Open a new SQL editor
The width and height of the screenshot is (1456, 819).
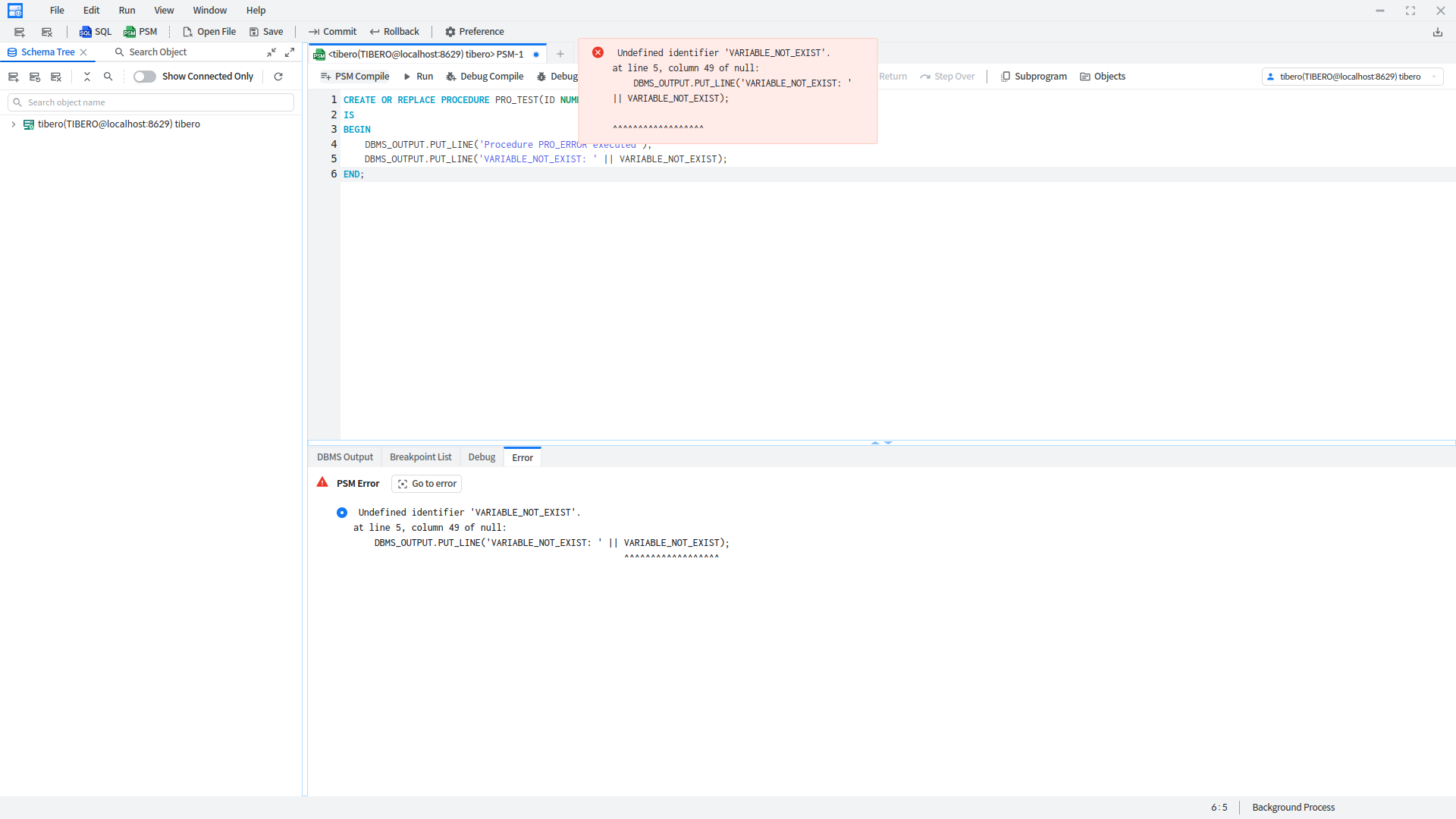click(x=96, y=32)
